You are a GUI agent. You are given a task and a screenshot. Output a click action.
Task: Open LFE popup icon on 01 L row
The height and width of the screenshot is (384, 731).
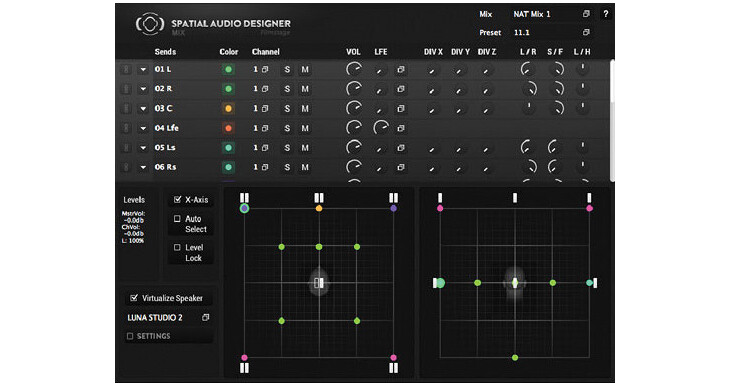click(400, 69)
